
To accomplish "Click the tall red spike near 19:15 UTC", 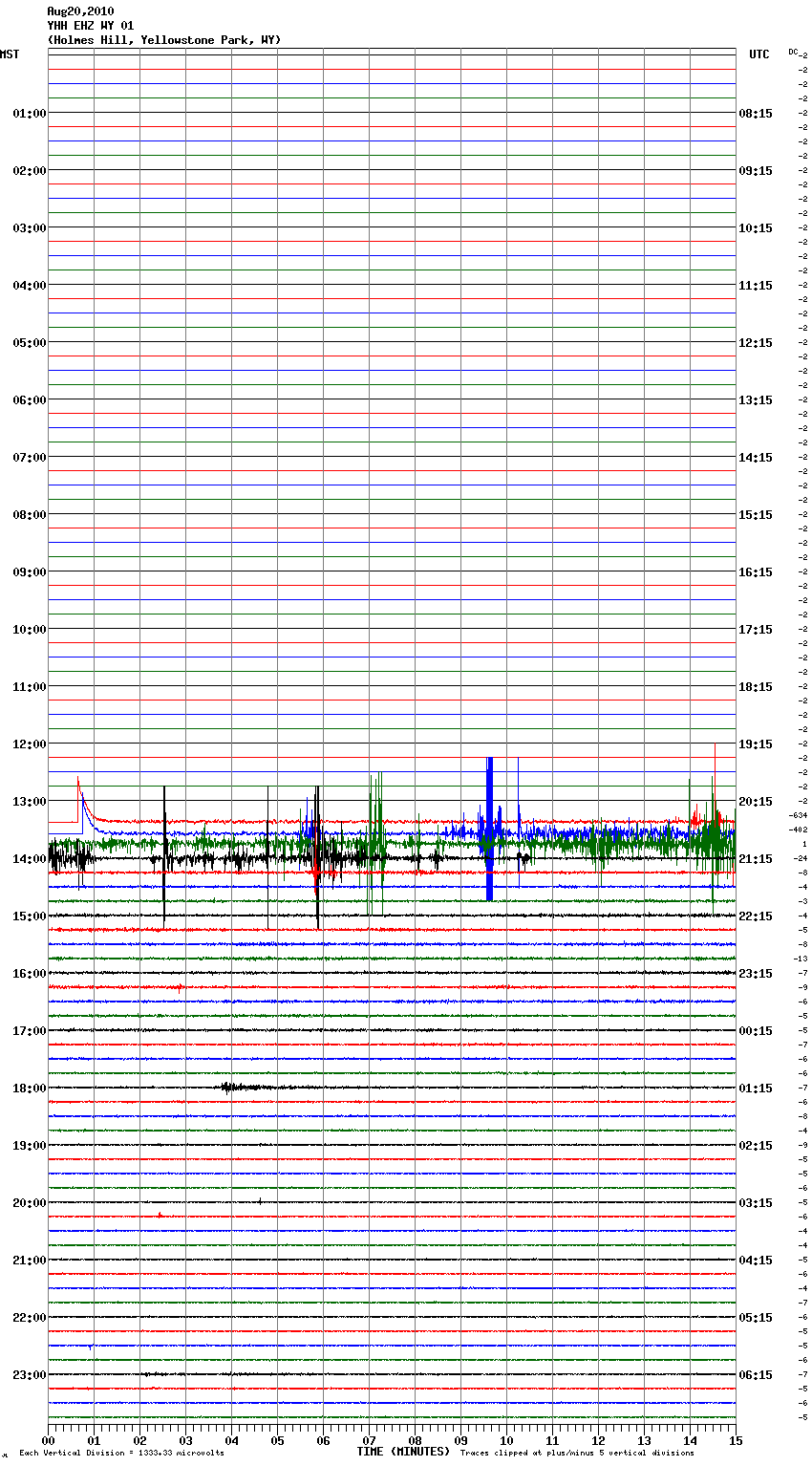I will pyautogui.click(x=715, y=782).
